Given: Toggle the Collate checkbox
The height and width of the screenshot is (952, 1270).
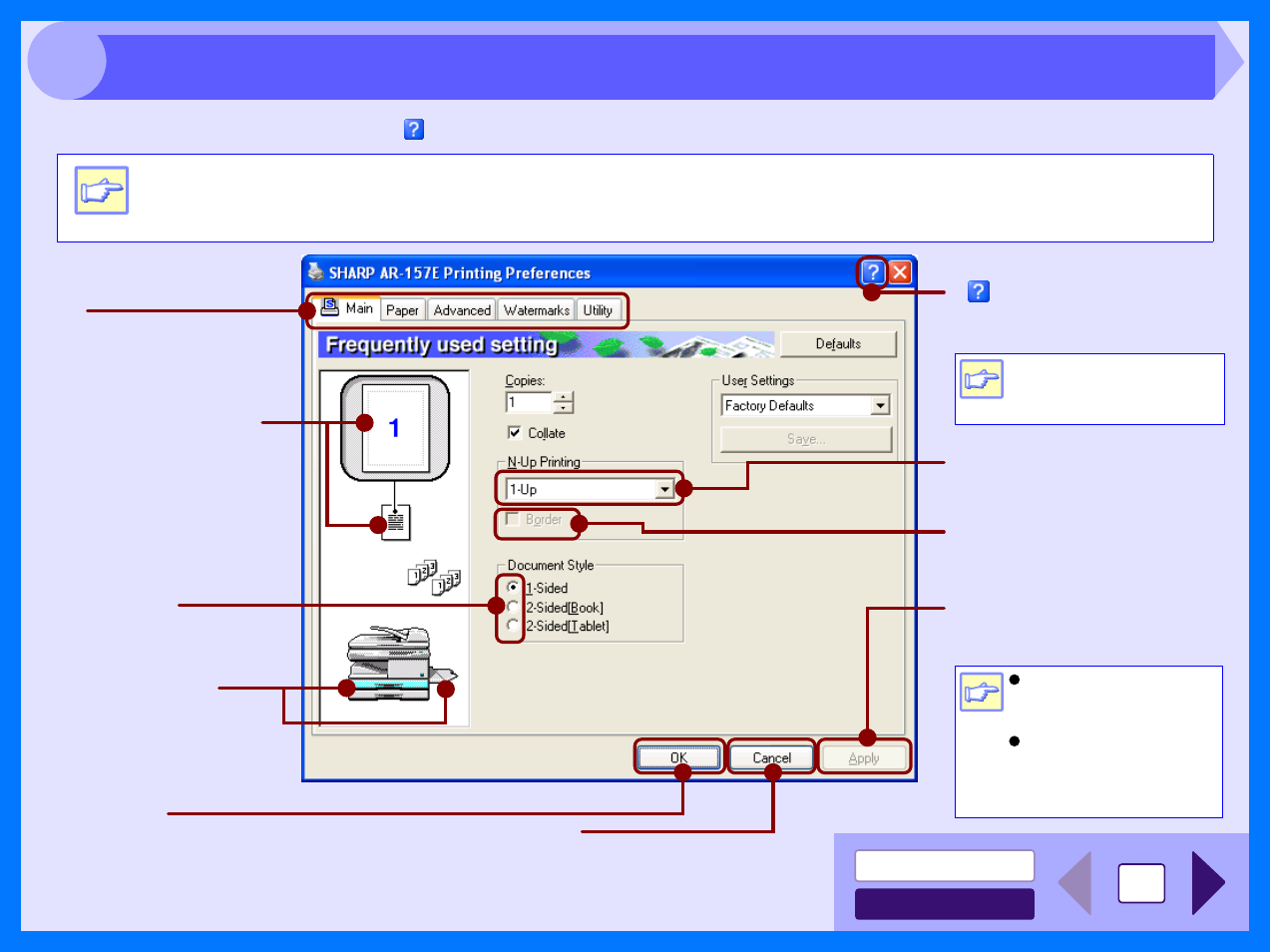Looking at the screenshot, I should tap(515, 433).
